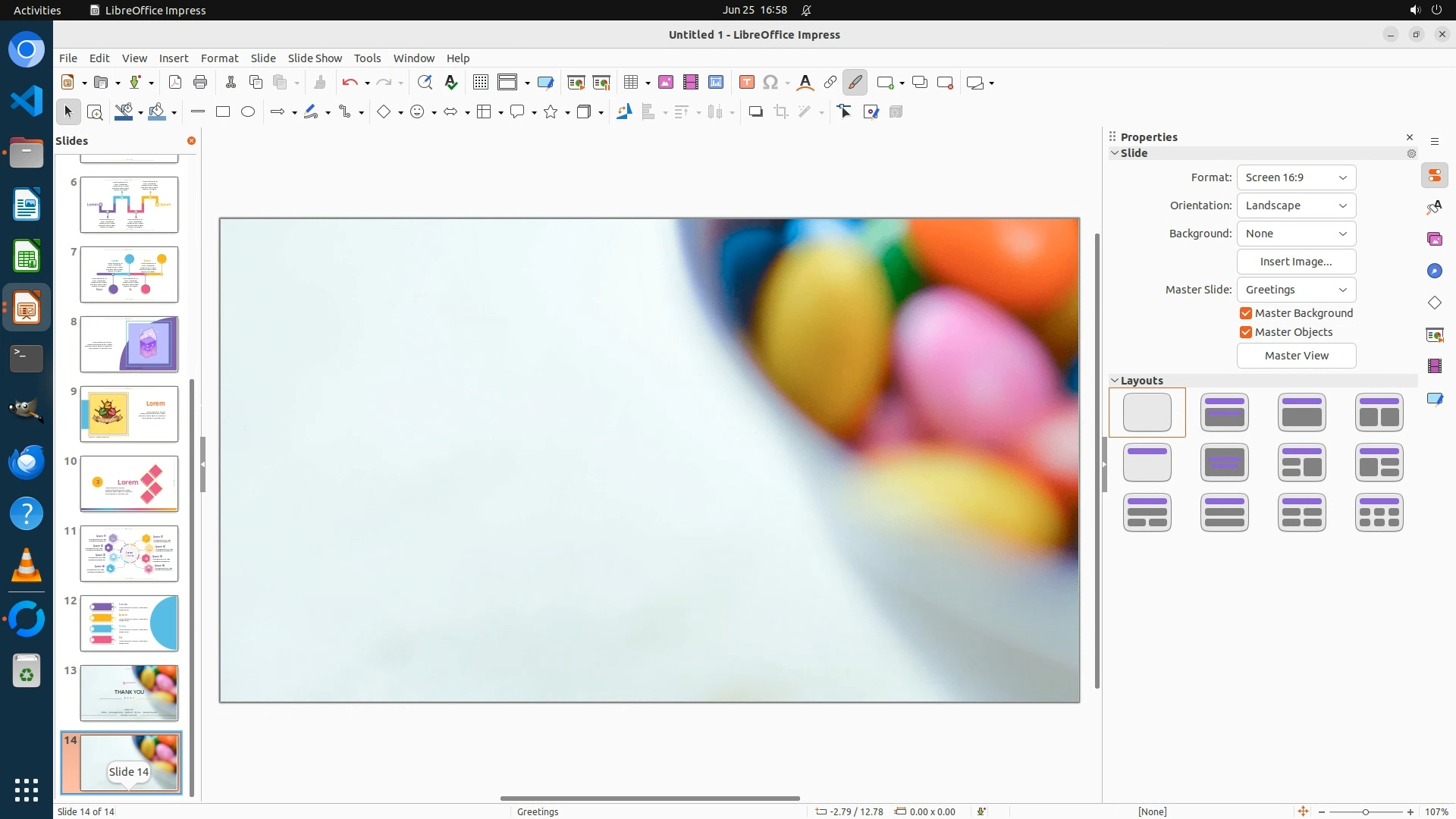The image size is (1456, 819).
Task: Select the Rectangle drawing tool
Action: coord(223,112)
